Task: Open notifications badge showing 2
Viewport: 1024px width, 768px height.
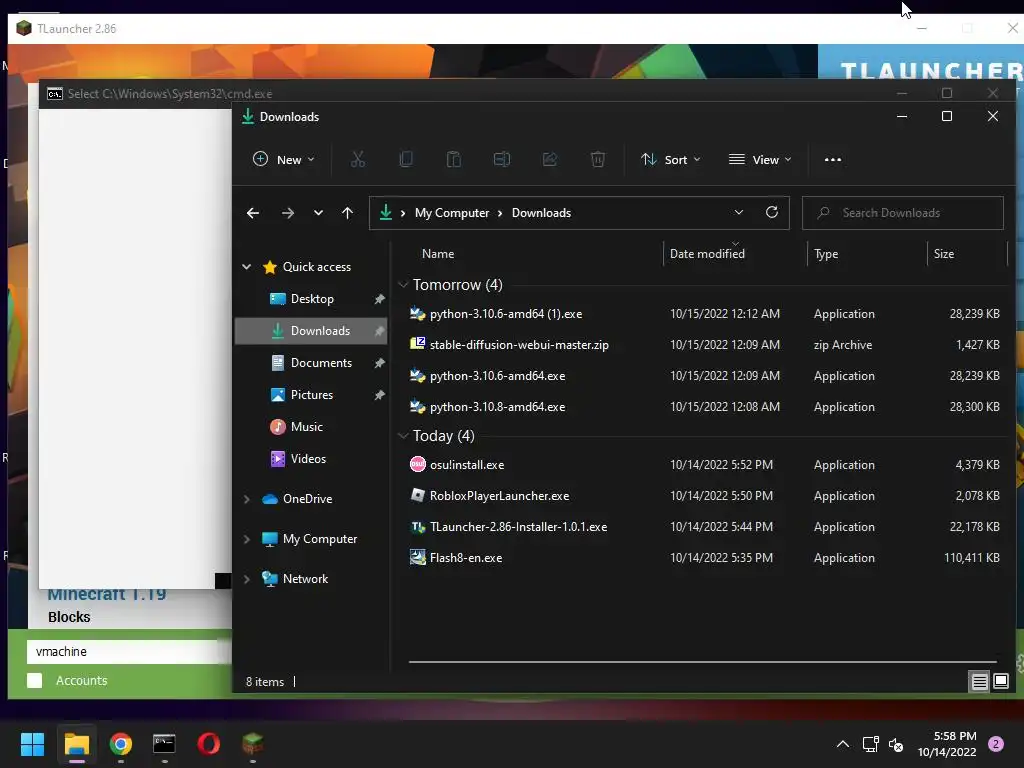Action: click(x=996, y=744)
